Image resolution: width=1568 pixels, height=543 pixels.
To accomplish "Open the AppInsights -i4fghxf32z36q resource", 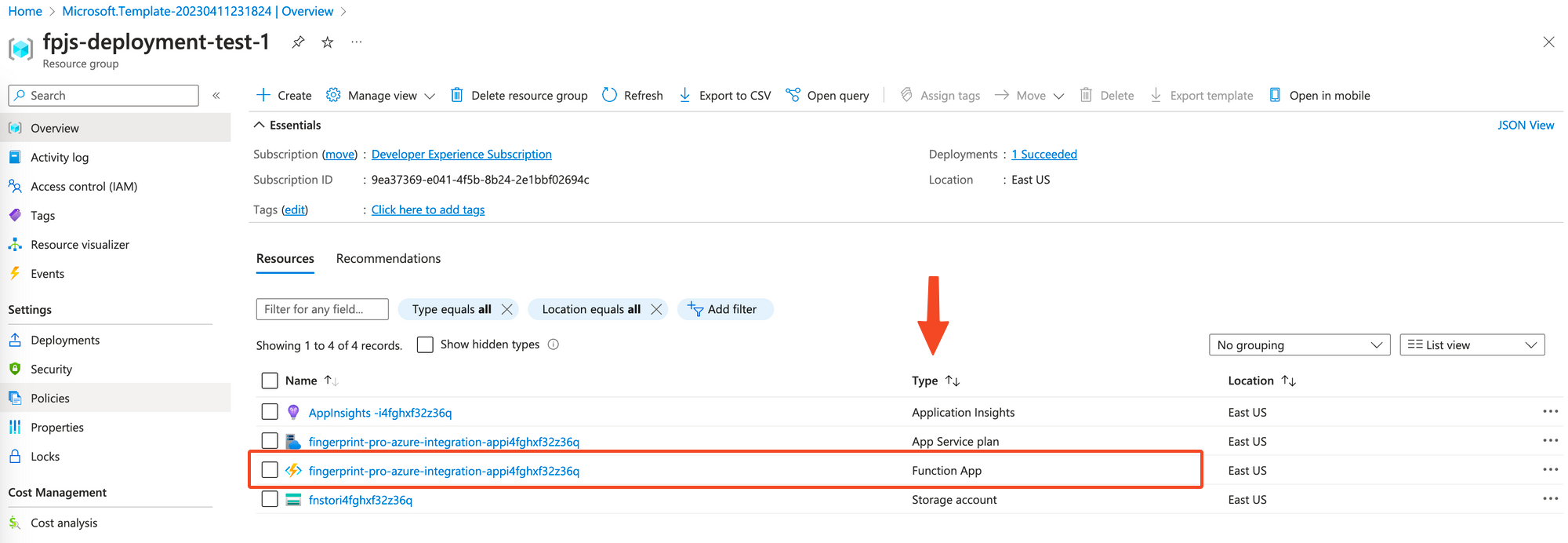I will [380, 413].
